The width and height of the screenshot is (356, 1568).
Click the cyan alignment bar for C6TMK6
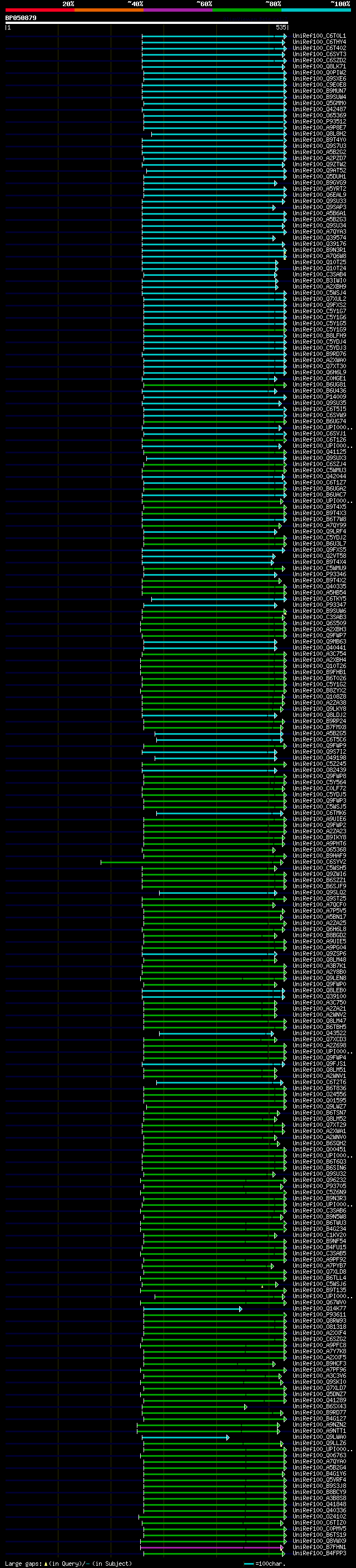[220, 813]
